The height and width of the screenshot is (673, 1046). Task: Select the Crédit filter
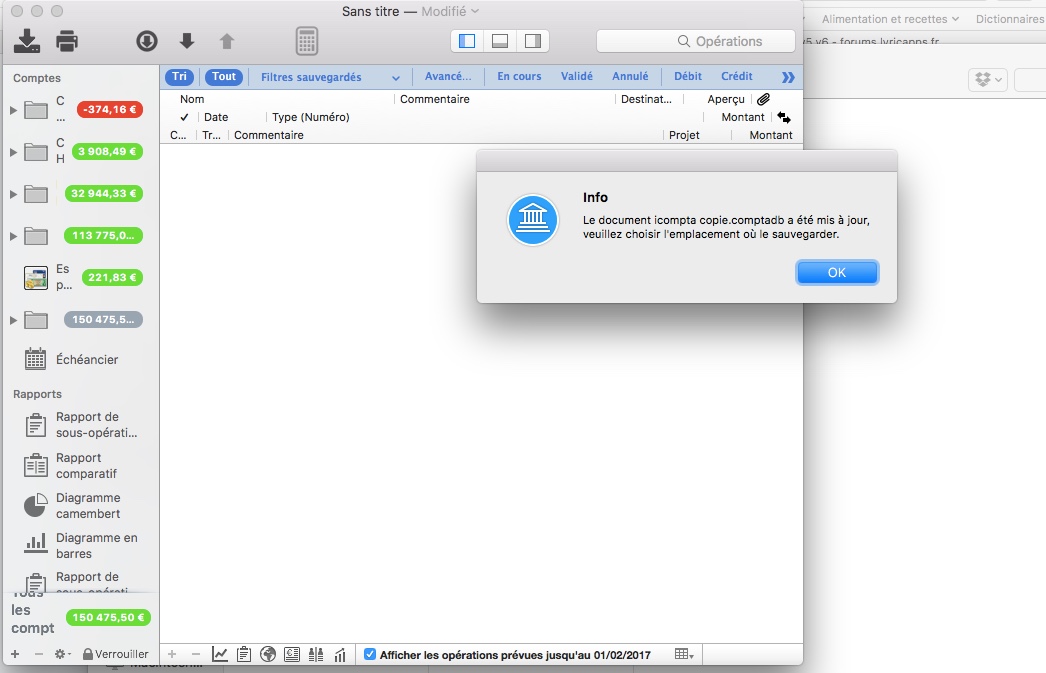[x=736, y=77]
